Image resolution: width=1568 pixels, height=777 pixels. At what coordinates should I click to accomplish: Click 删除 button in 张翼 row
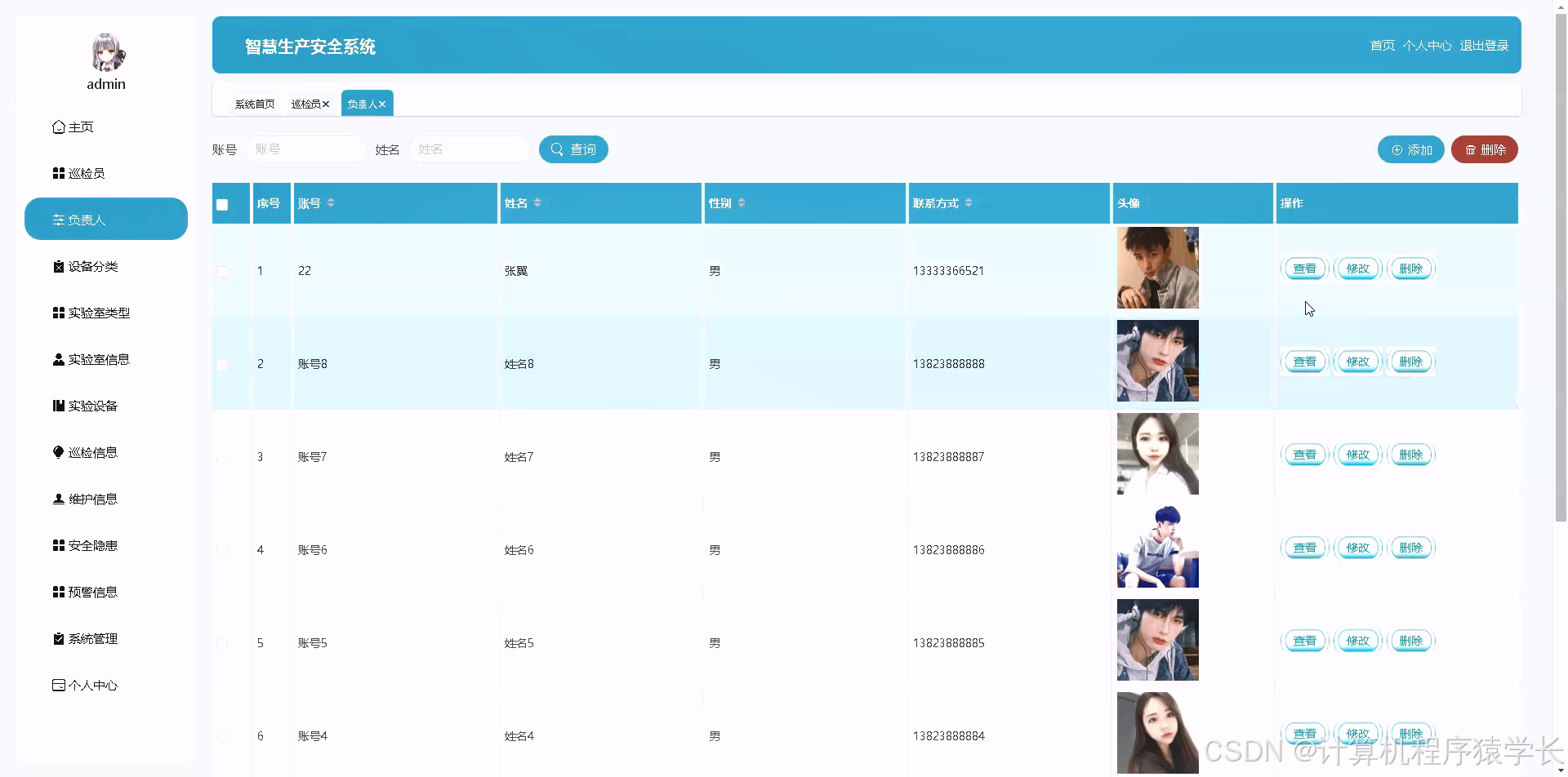(x=1410, y=269)
